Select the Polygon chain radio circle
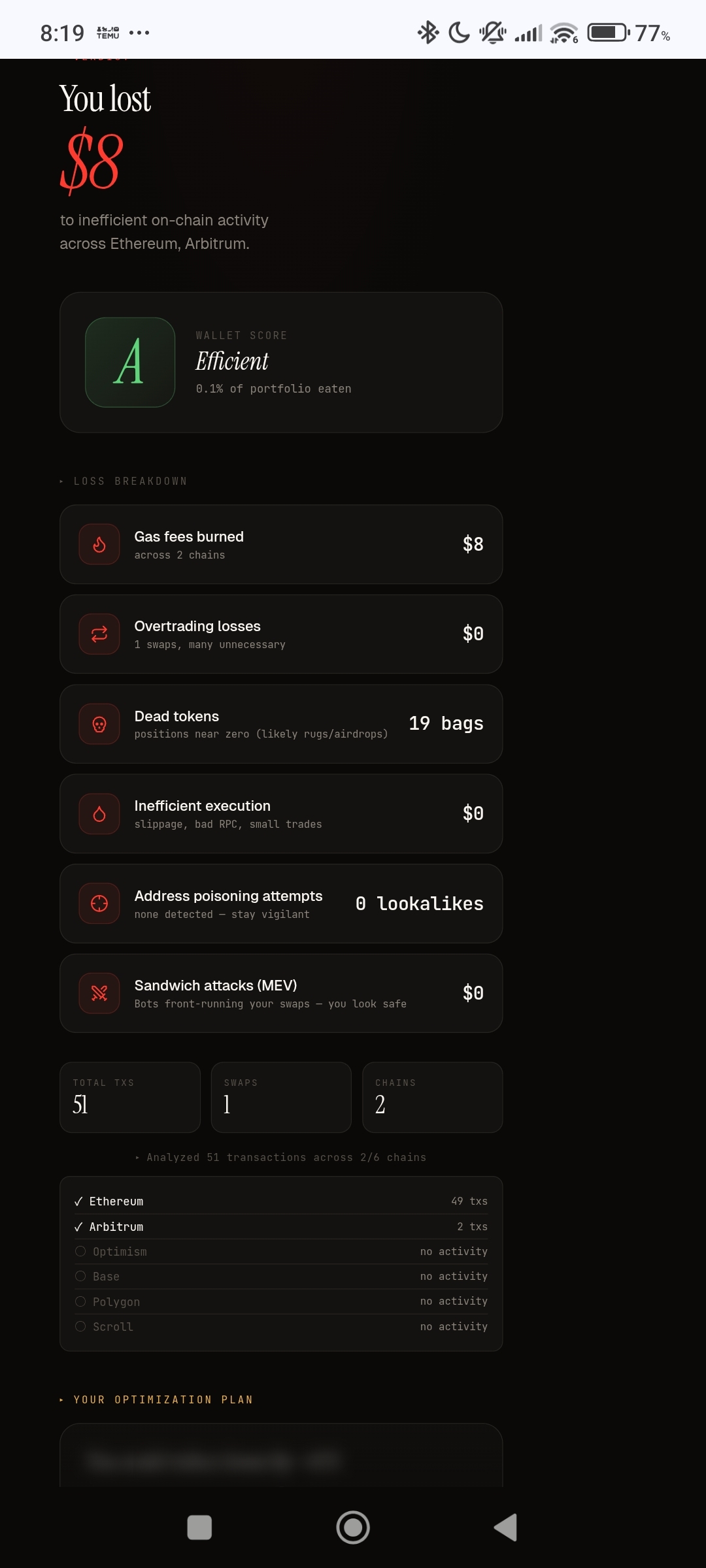This screenshot has width=706, height=1568. 80,1301
